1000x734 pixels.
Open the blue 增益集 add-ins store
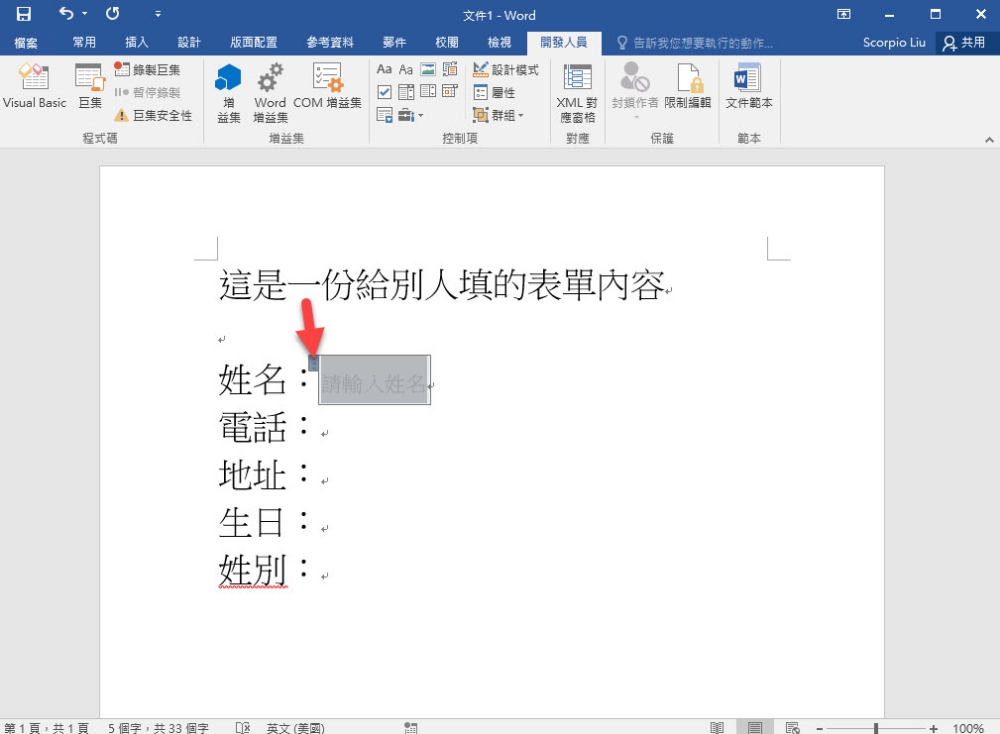tap(228, 93)
